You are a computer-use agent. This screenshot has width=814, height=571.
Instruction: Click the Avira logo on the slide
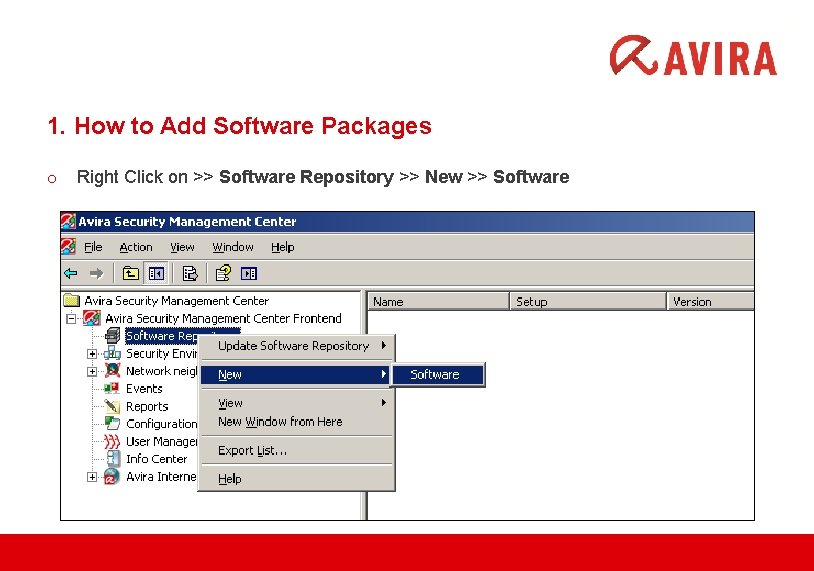point(694,56)
